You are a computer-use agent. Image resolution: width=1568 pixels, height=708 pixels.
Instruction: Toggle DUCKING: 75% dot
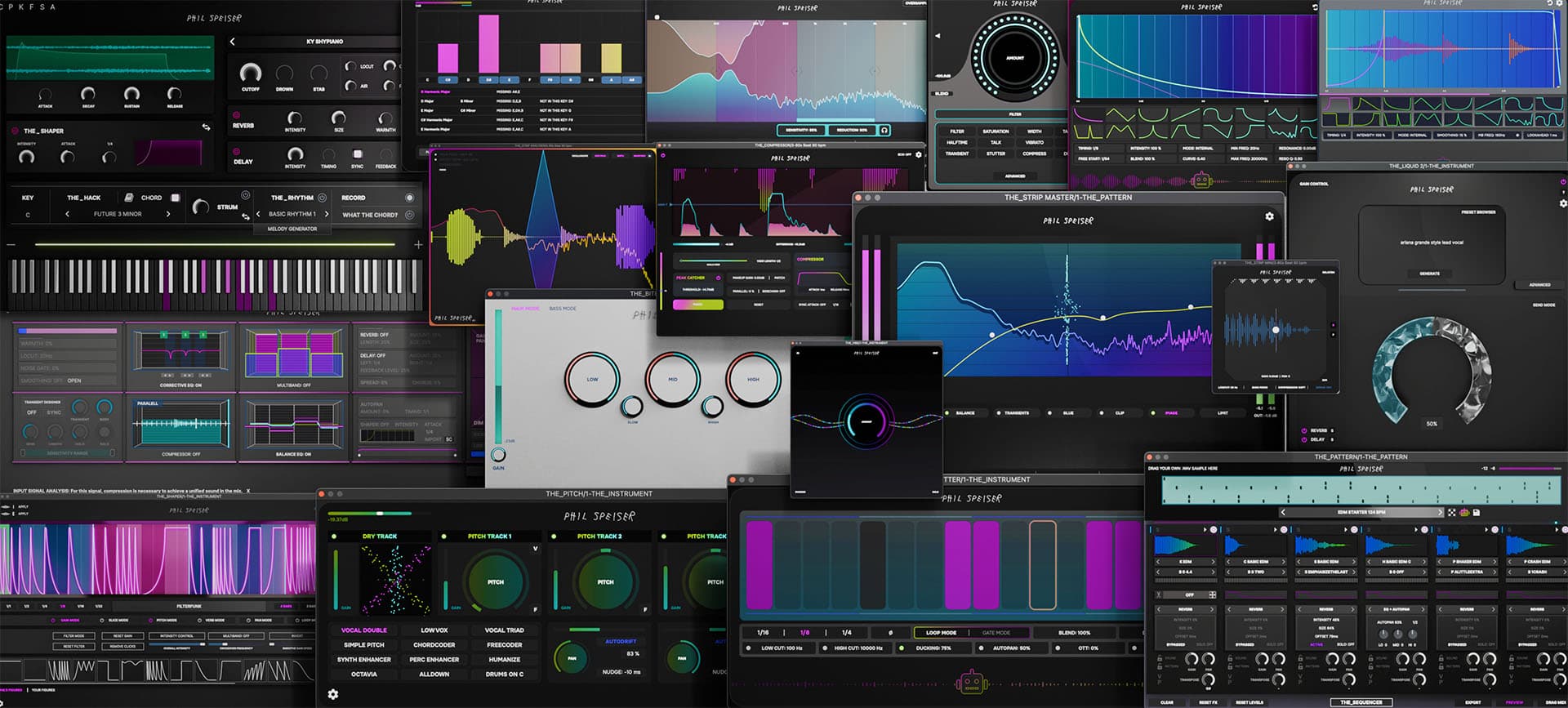pos(902,648)
